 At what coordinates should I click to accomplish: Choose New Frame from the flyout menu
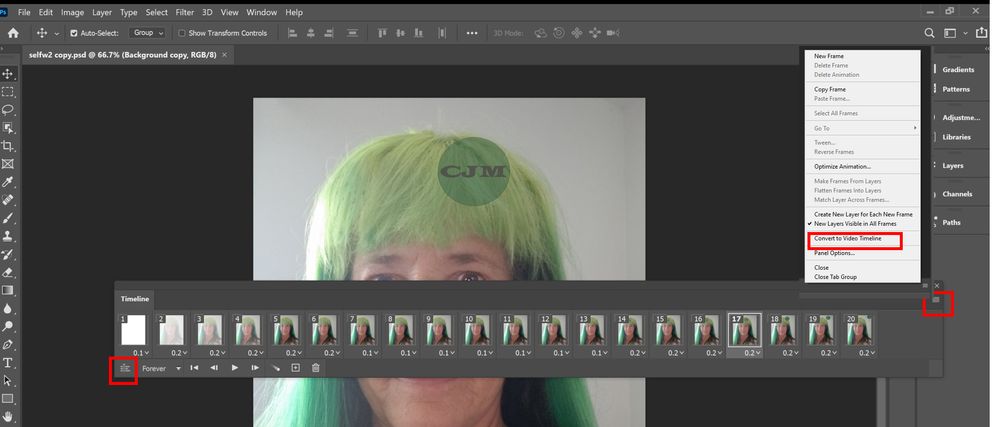click(829, 56)
